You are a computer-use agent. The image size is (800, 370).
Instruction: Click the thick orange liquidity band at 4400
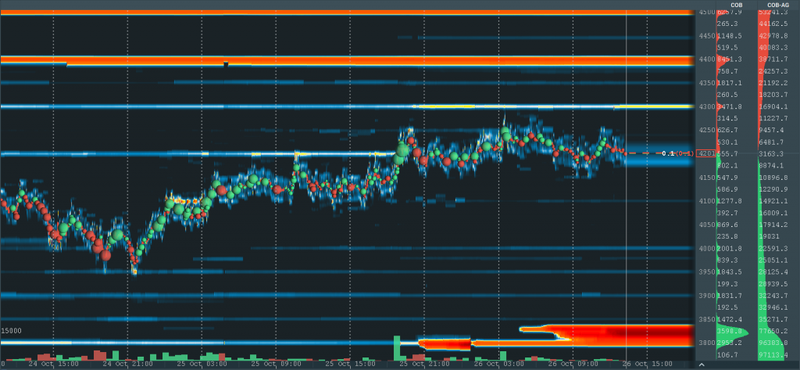(x=347, y=61)
